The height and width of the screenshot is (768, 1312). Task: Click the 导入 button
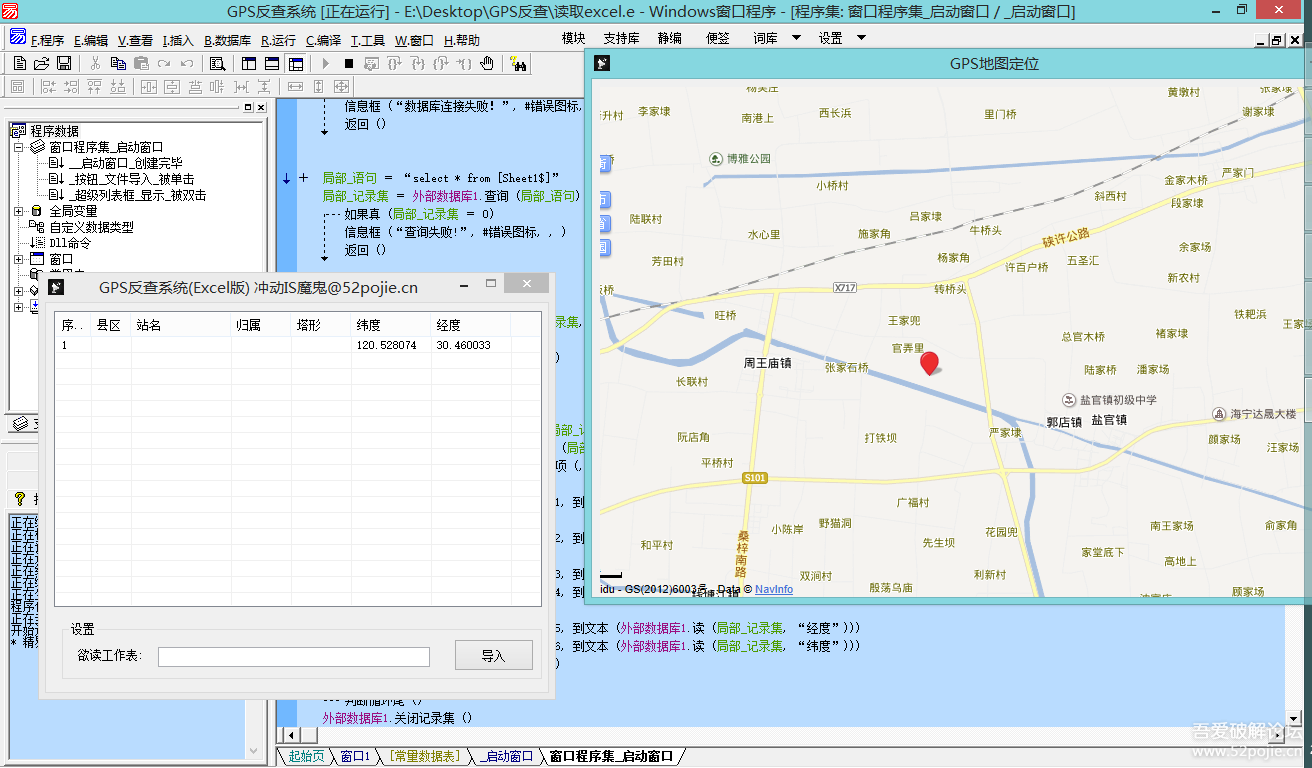tap(493, 656)
